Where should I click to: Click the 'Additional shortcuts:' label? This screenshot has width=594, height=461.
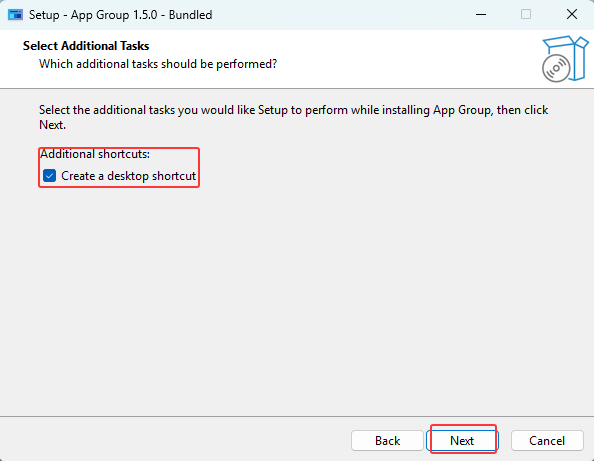[95, 154]
